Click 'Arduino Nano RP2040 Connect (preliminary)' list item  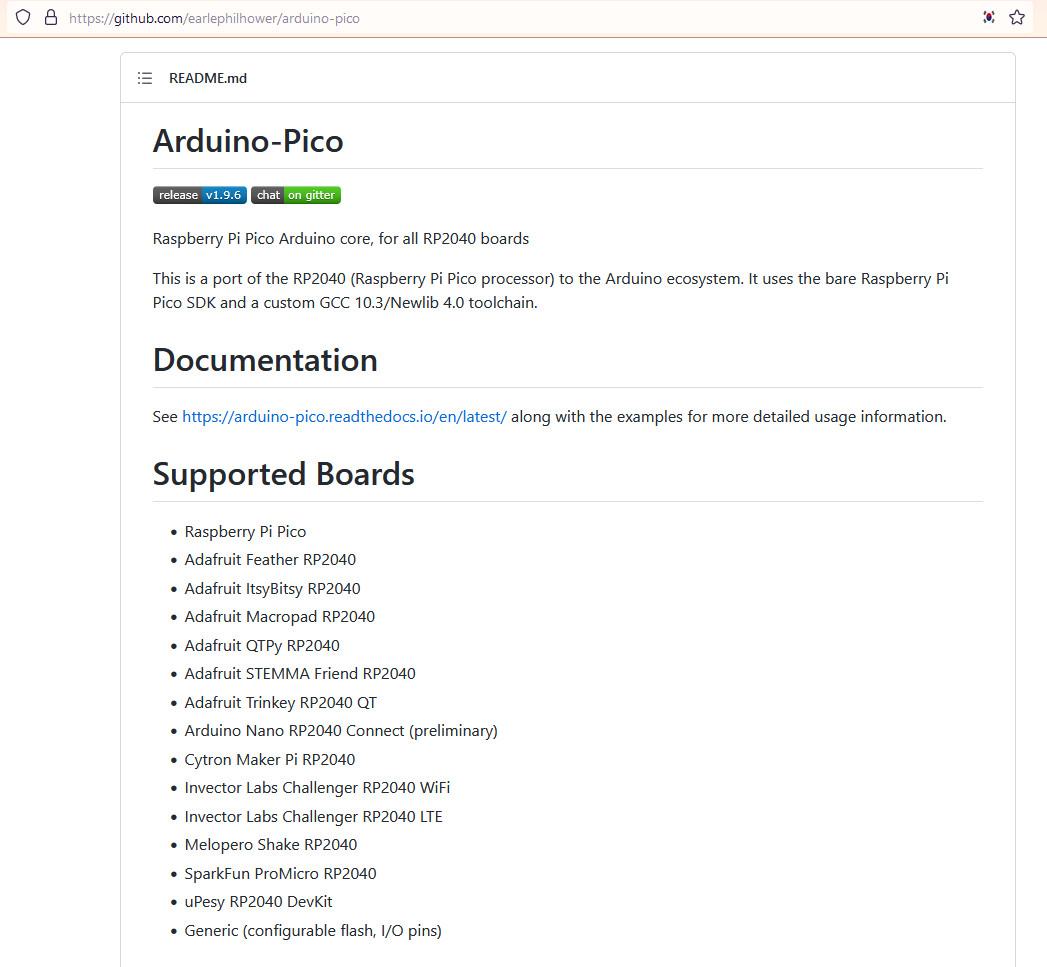coord(341,731)
